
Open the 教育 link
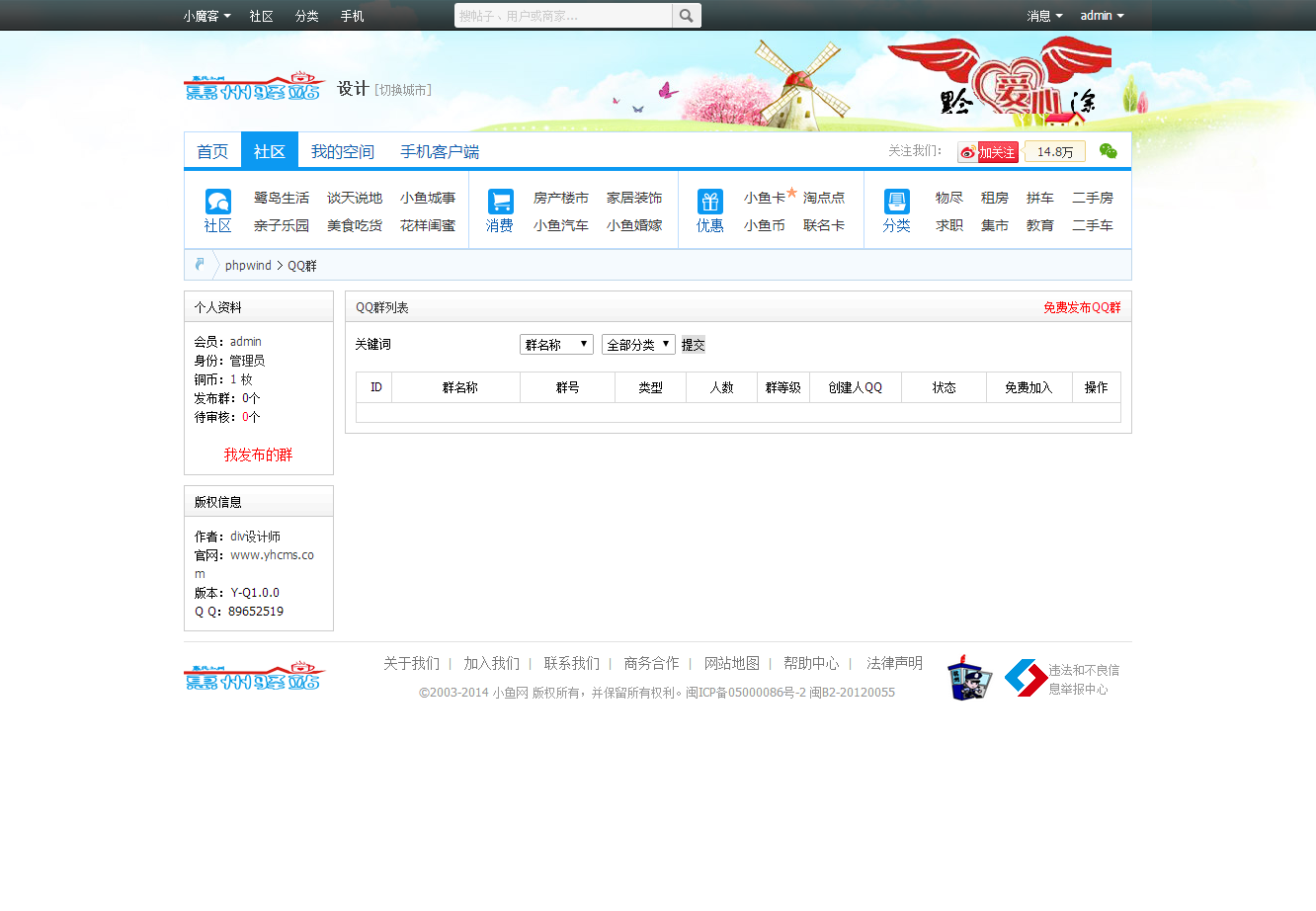(x=1040, y=225)
